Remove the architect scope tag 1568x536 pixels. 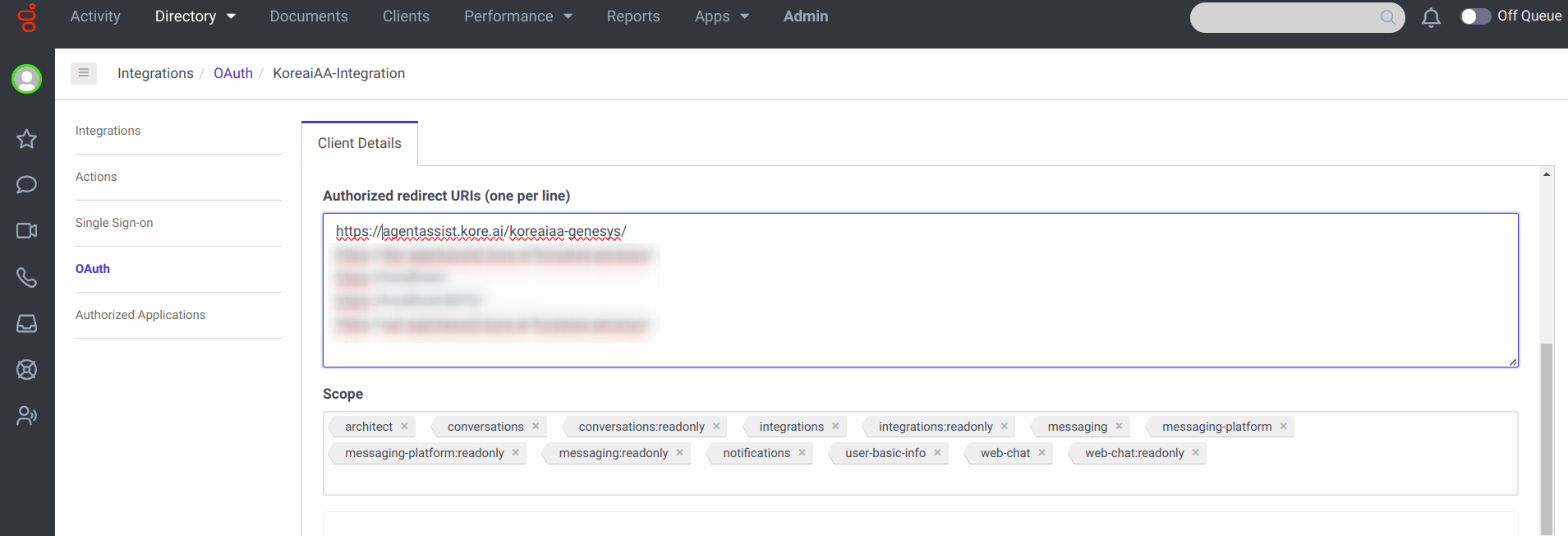[x=404, y=426]
